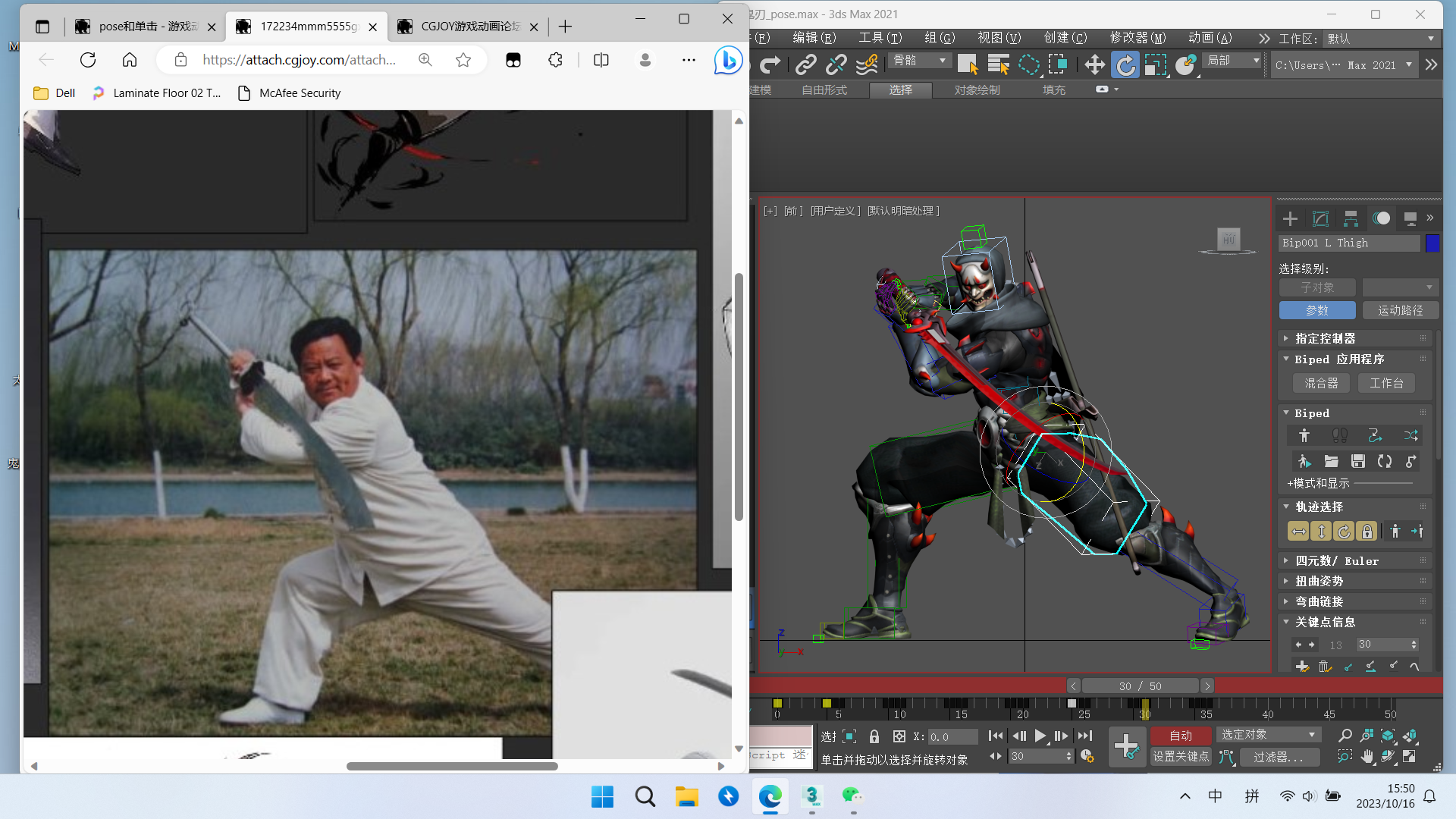
Task: Toggle Biped Mixer Mode icon
Action: [x=1410, y=435]
